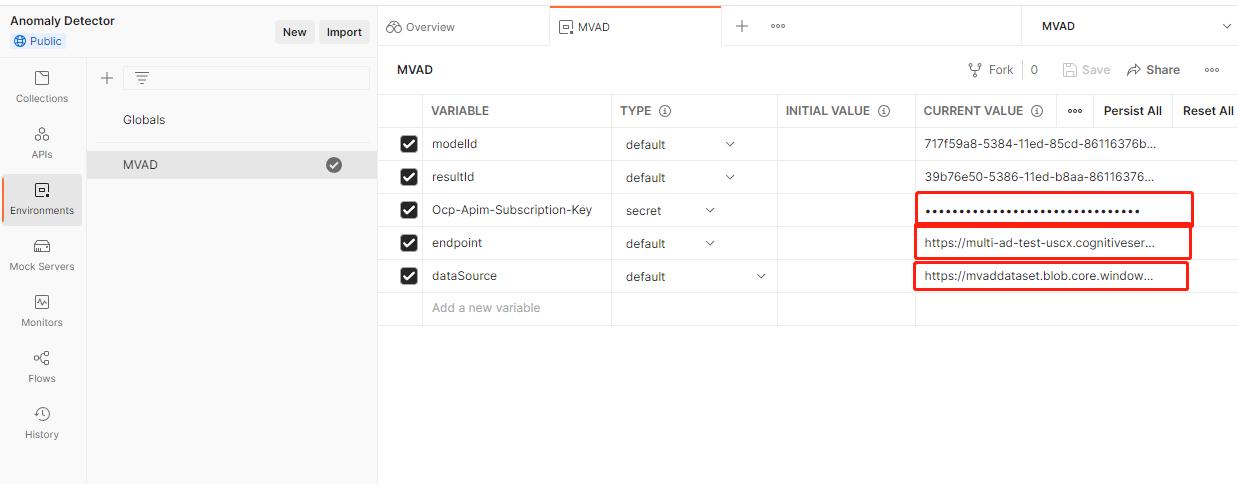Click the Fork icon button
Image resolution: width=1238 pixels, height=484 pixels.
click(975, 70)
